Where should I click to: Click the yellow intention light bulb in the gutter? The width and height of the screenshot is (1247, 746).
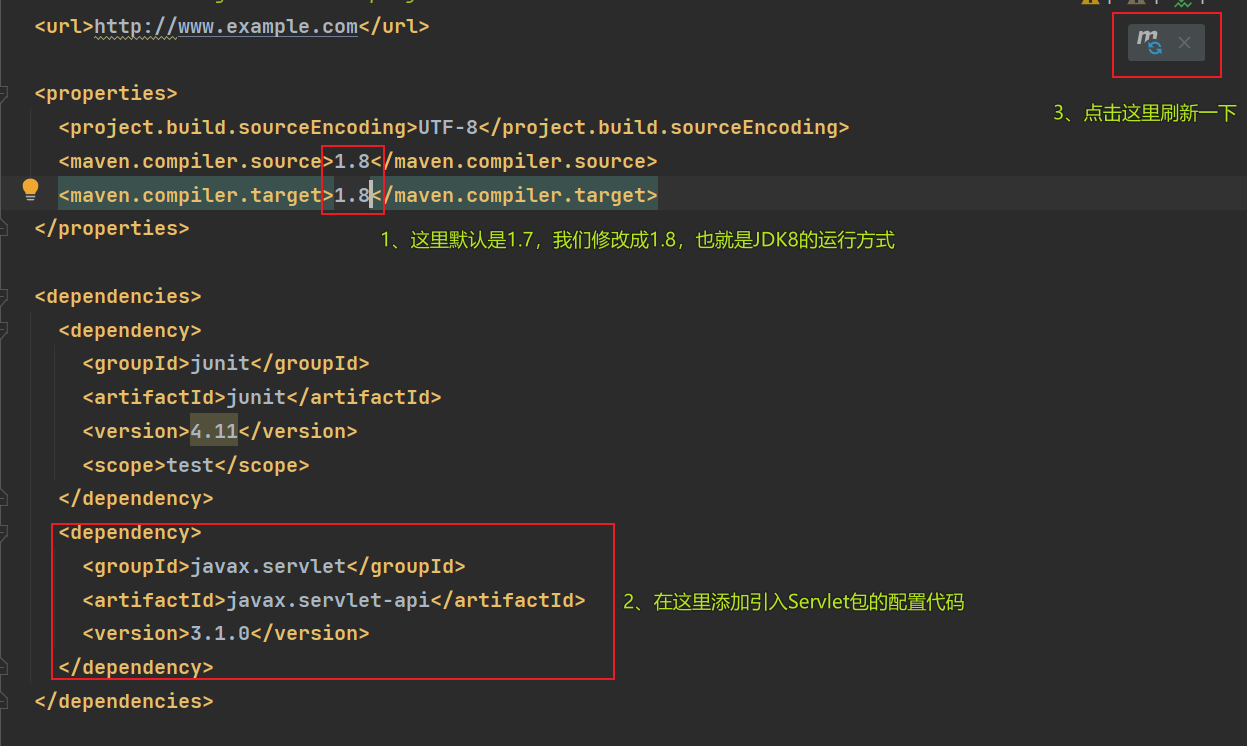[x=29, y=188]
